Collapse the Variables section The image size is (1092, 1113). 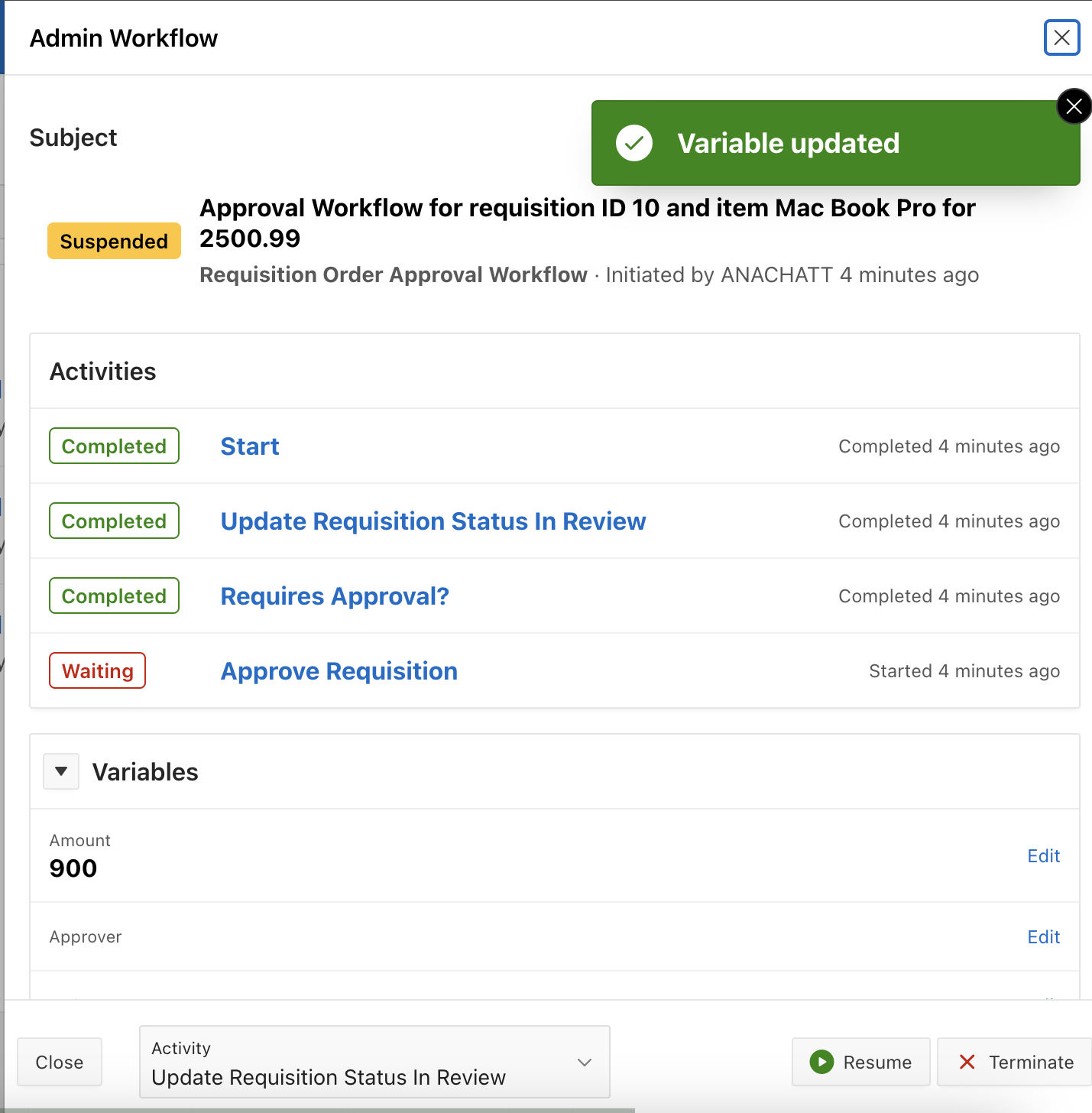coord(61,771)
